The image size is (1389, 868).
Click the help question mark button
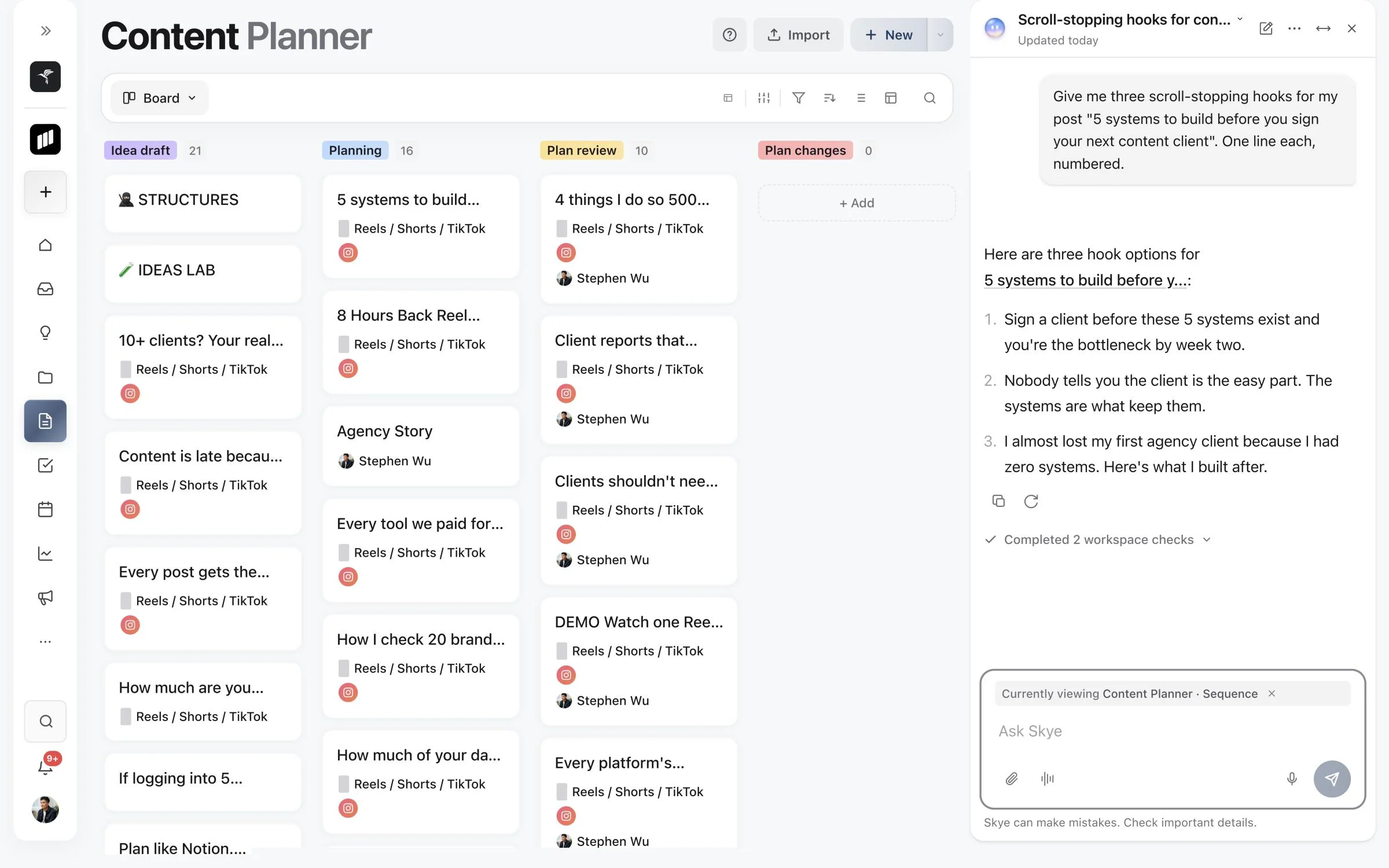[729, 35]
